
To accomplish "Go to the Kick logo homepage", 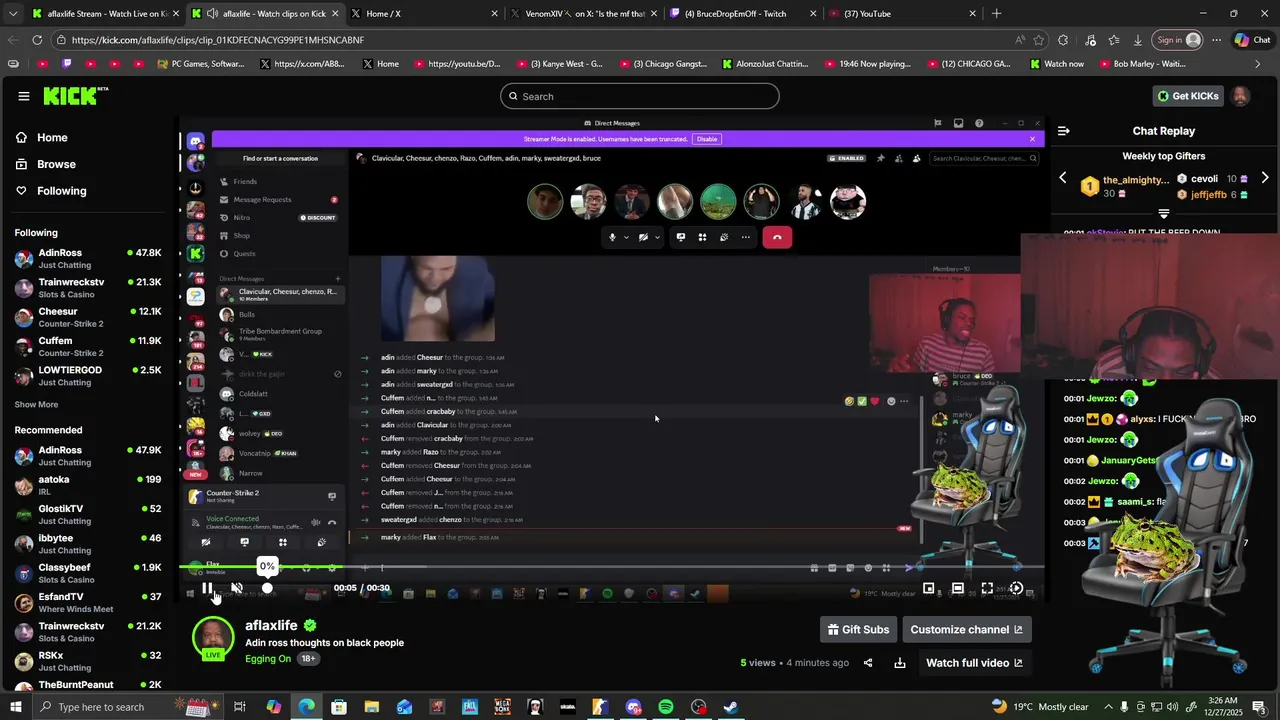I will [75, 96].
